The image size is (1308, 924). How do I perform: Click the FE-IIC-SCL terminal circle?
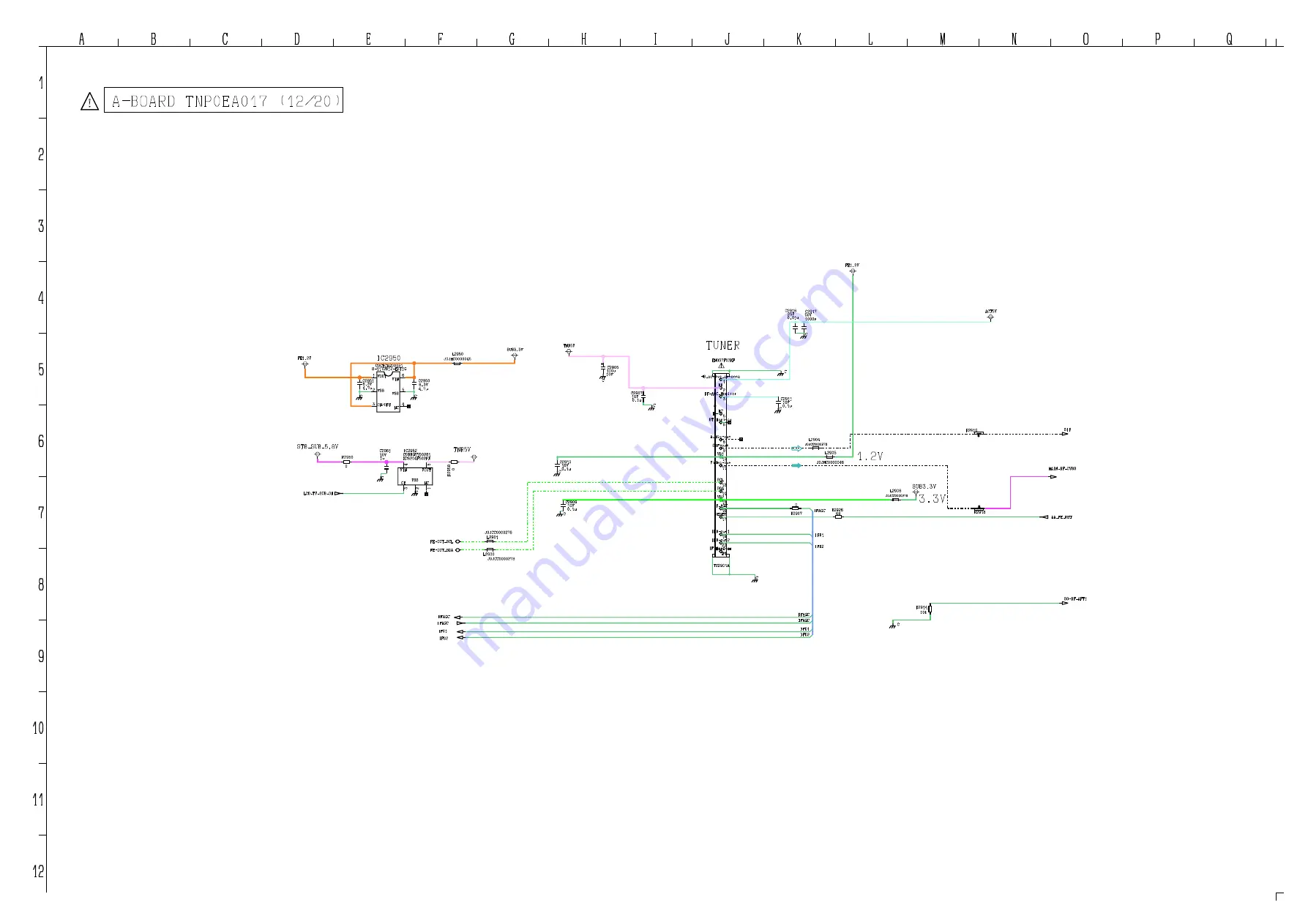pos(458,542)
